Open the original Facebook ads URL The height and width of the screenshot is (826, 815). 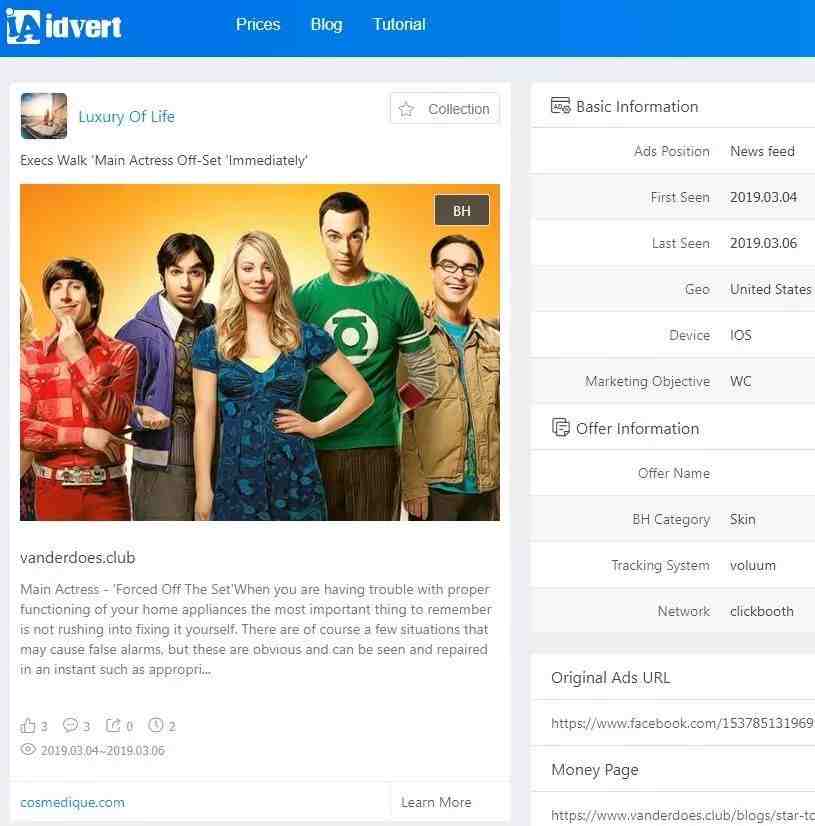tap(682, 723)
